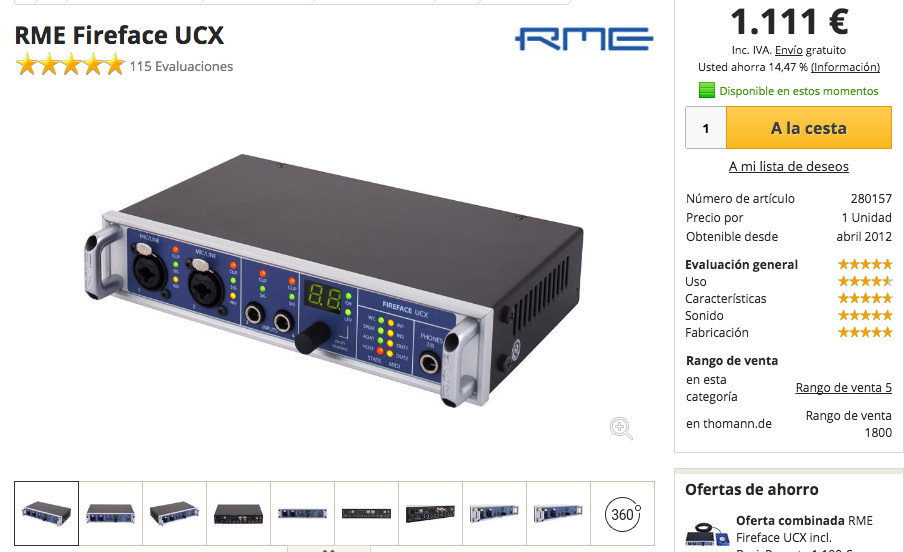
Task: Click the main Fireface UCX product image
Action: tap(334, 281)
